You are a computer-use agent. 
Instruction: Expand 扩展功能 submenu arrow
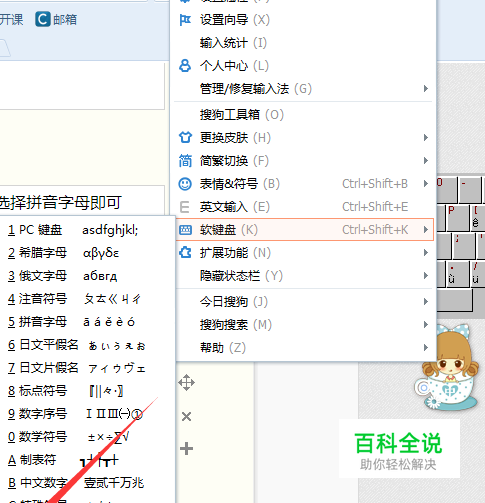point(426,253)
